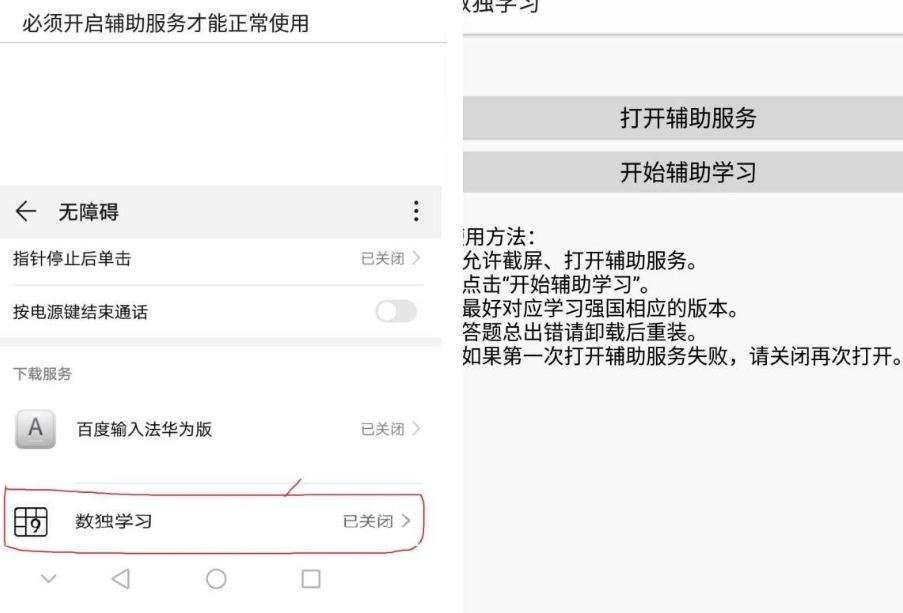This screenshot has width=903, height=613.
Task: Tap the 百度输入法华为版 keyboard icon
Action: [x=35, y=429]
